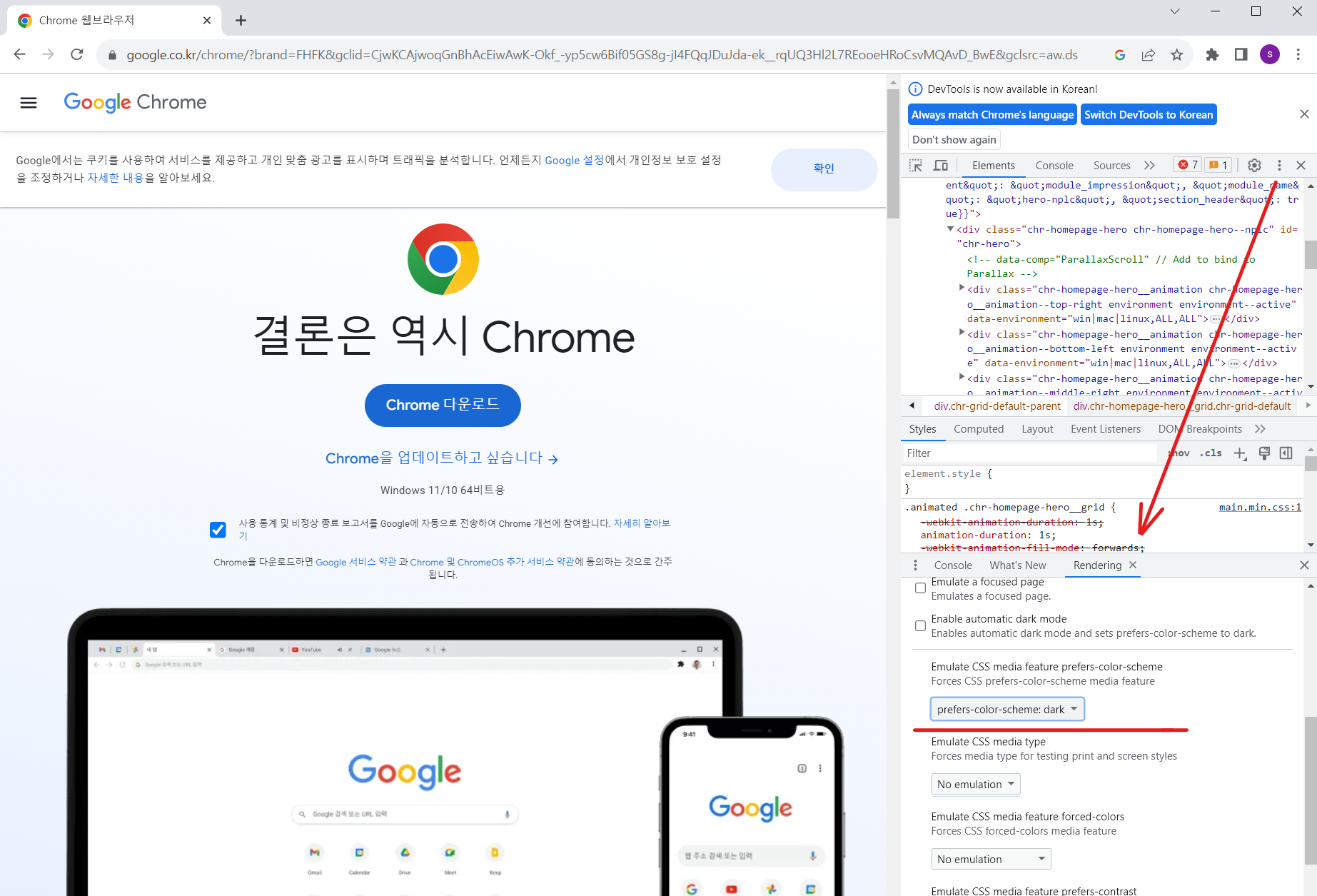The width and height of the screenshot is (1317, 896).
Task: Show the 7 errors badge
Action: pyautogui.click(x=1188, y=165)
